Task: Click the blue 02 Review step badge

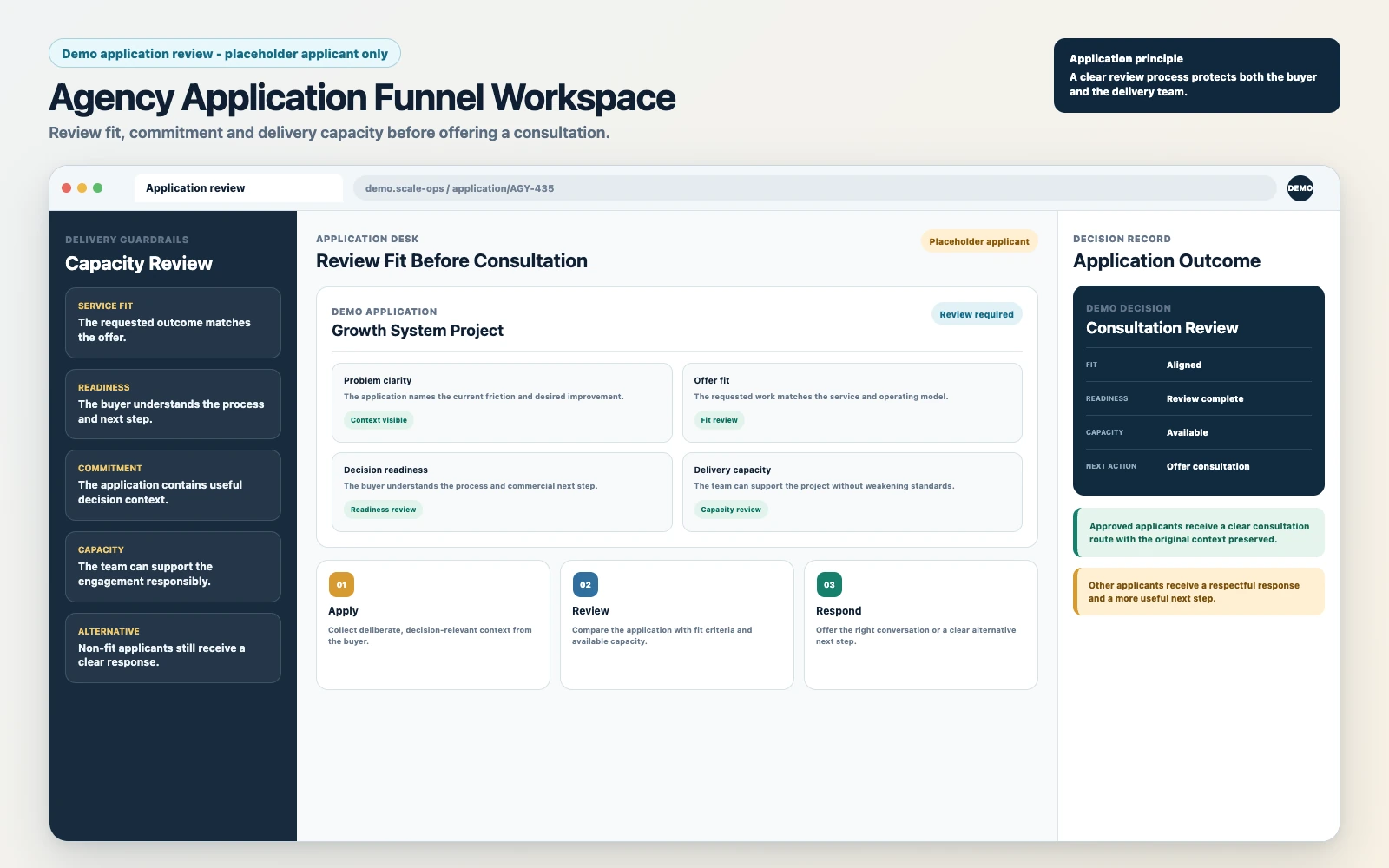Action: pos(585,585)
